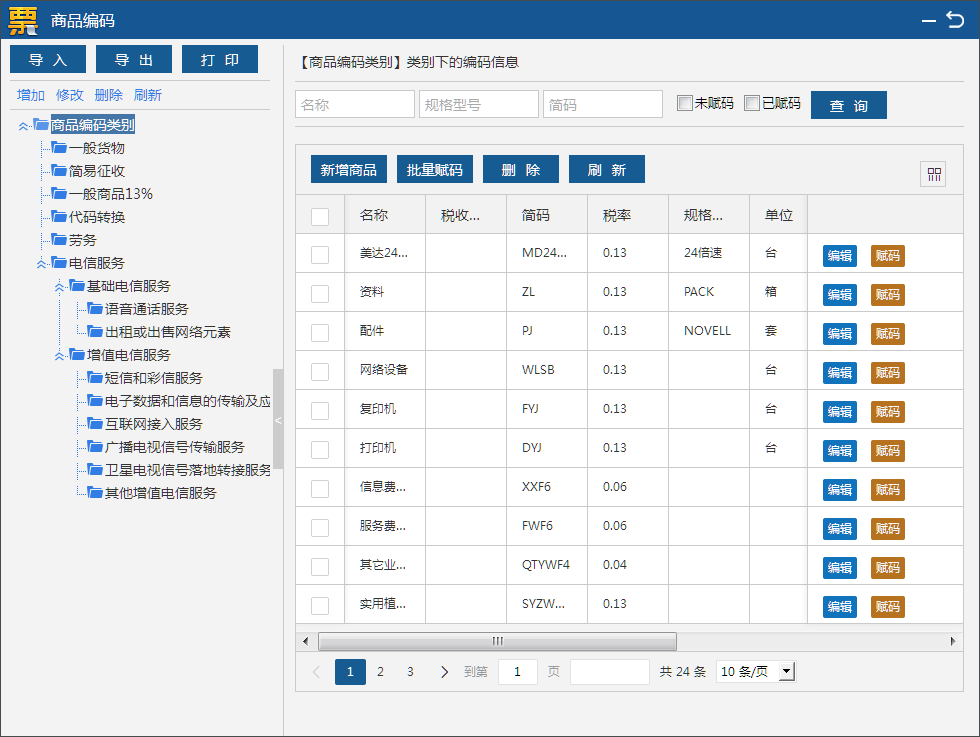Check the row checkbox for 打印机
980x737 pixels.
[320, 450]
